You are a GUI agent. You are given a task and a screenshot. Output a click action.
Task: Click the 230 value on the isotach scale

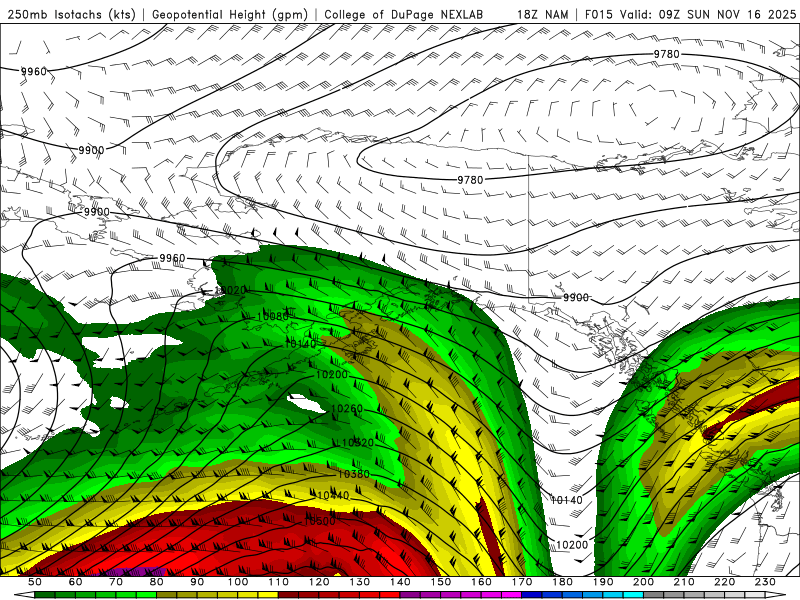765,582
